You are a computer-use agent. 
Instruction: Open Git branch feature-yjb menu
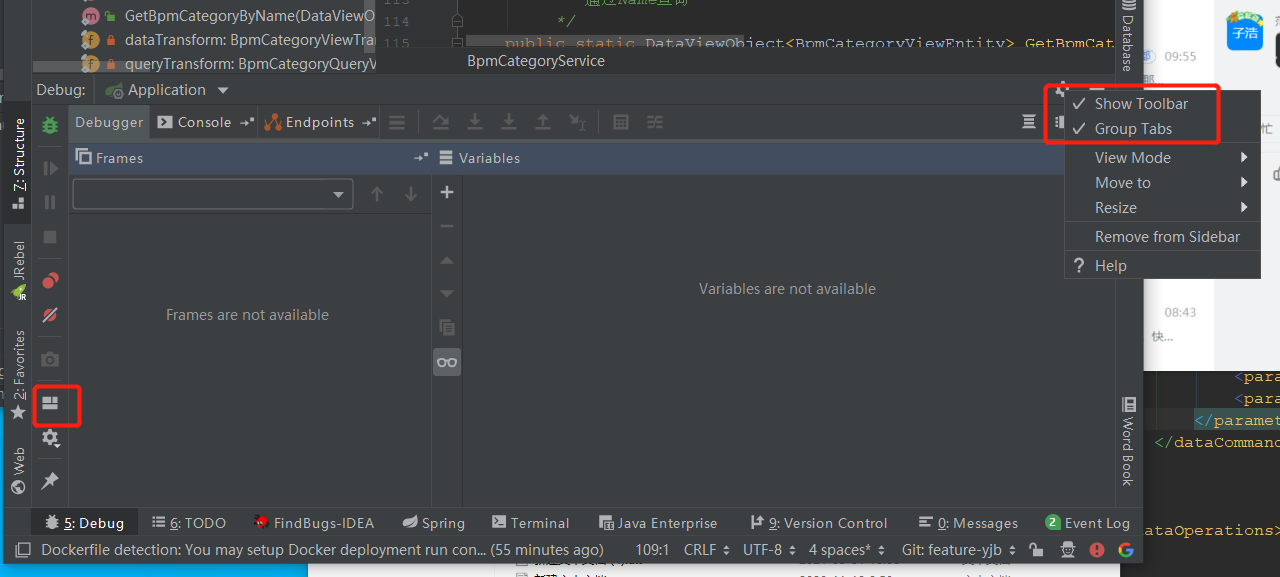pos(958,550)
